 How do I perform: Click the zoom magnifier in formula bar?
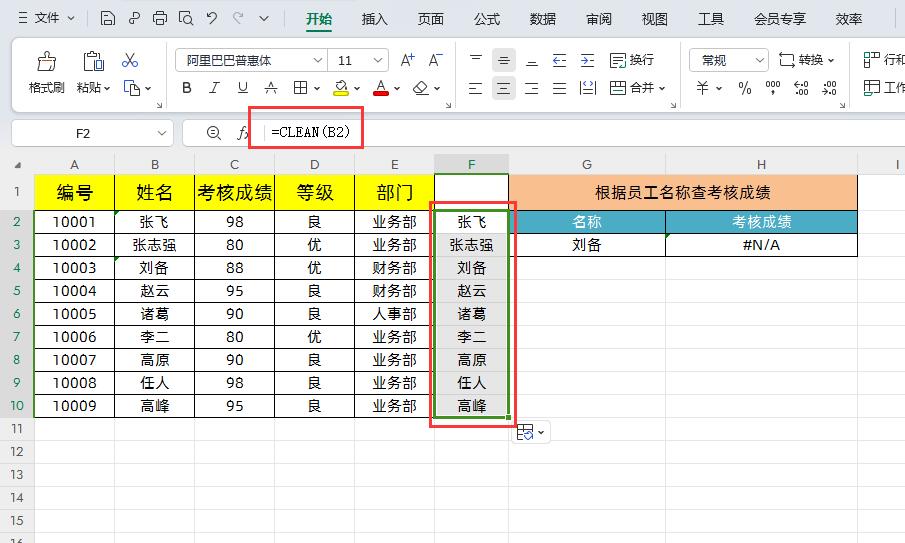(x=214, y=133)
